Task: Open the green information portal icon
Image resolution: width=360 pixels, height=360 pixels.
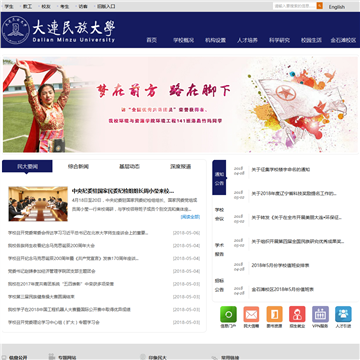Action: [228, 314]
